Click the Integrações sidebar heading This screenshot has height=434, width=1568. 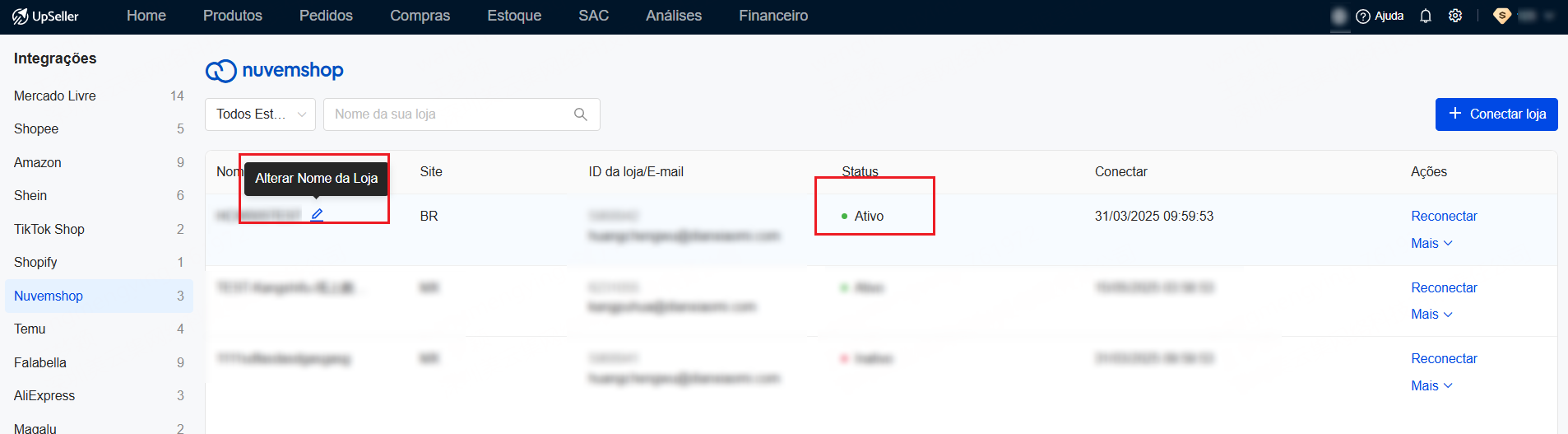coord(55,58)
